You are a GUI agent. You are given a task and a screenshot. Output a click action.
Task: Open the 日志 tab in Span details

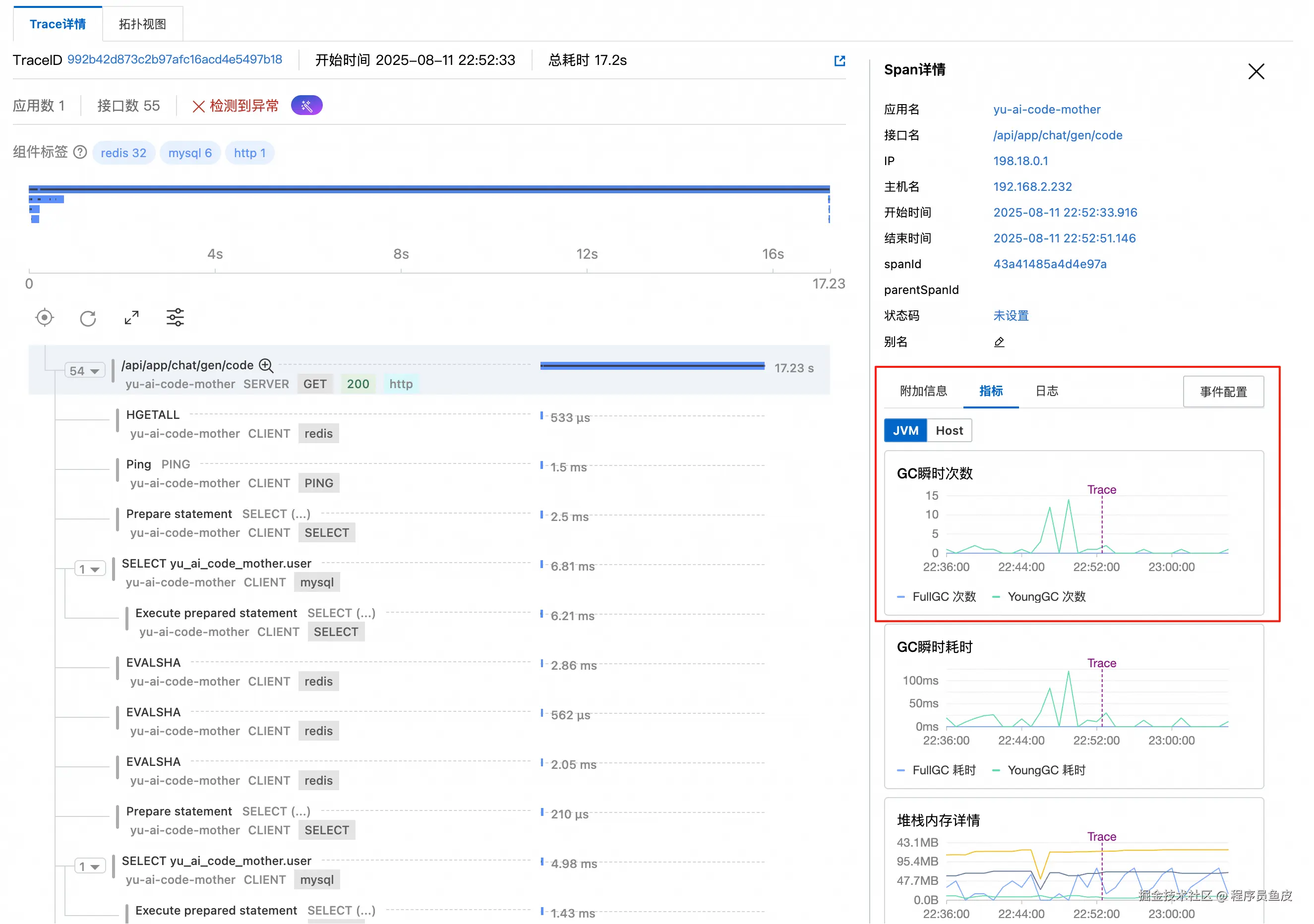(x=1046, y=391)
